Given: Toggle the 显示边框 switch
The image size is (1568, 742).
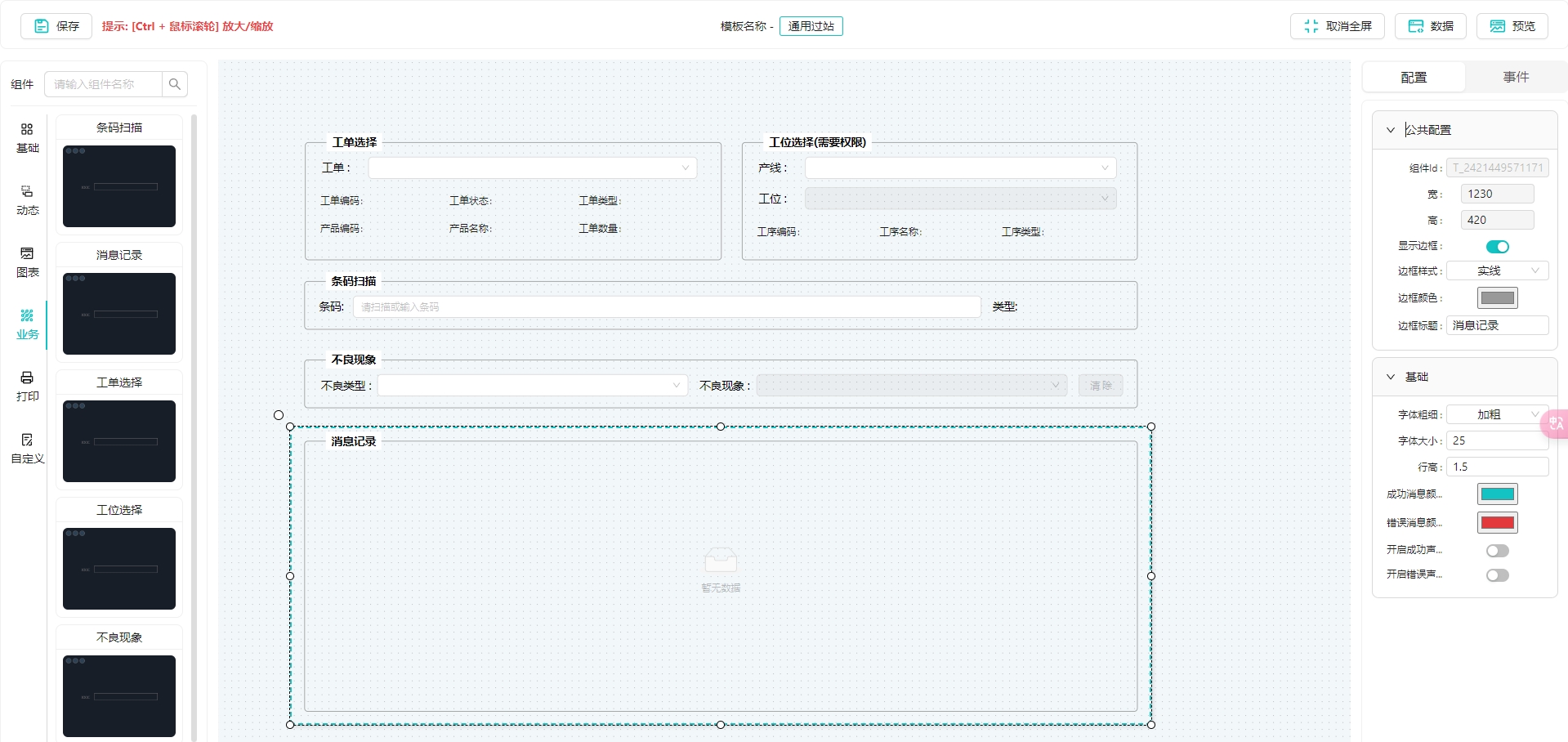Looking at the screenshot, I should point(1497,247).
